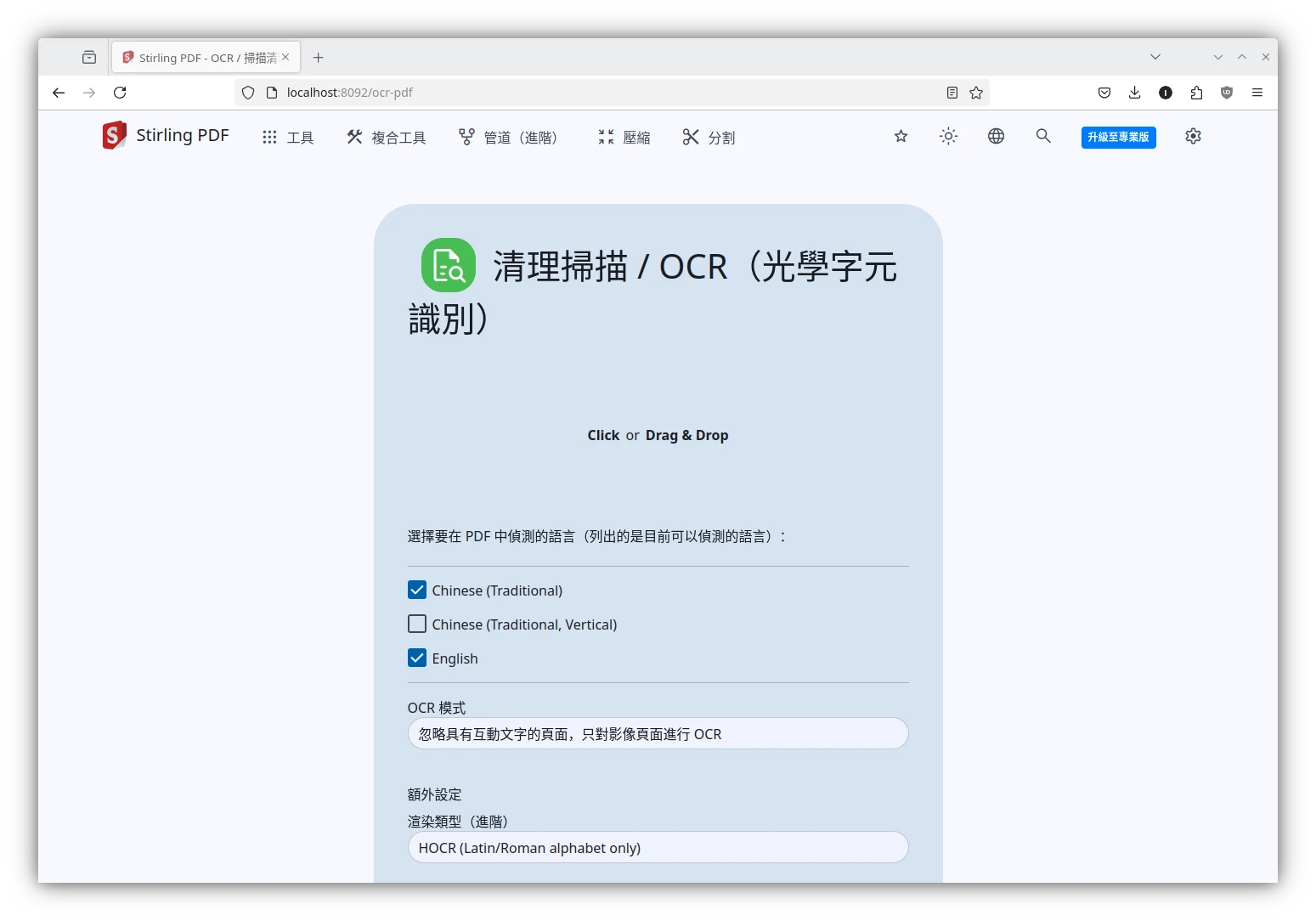Open Firefox downloads panel

1134,93
